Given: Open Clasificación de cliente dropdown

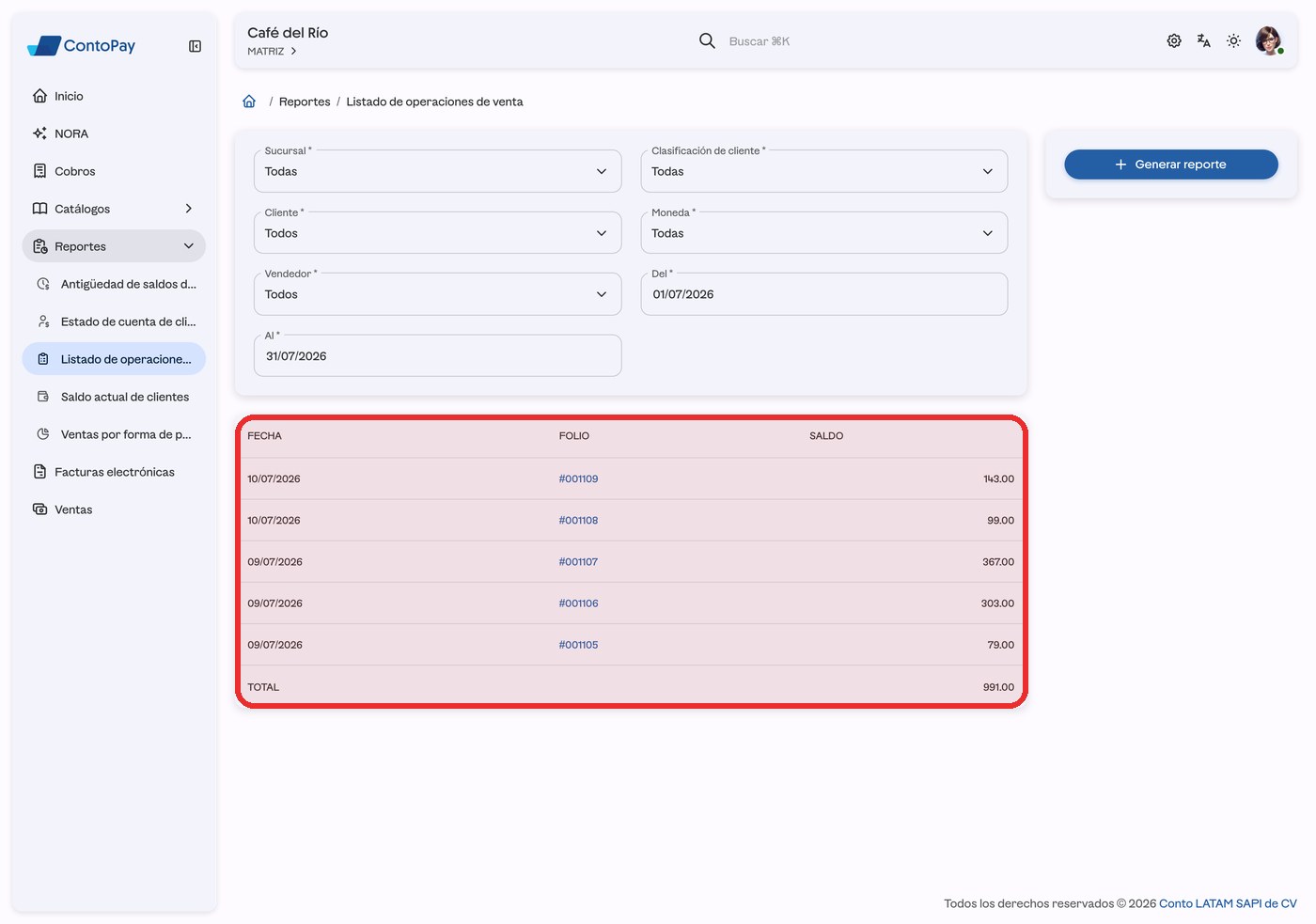Looking at the screenshot, I should pos(823,171).
